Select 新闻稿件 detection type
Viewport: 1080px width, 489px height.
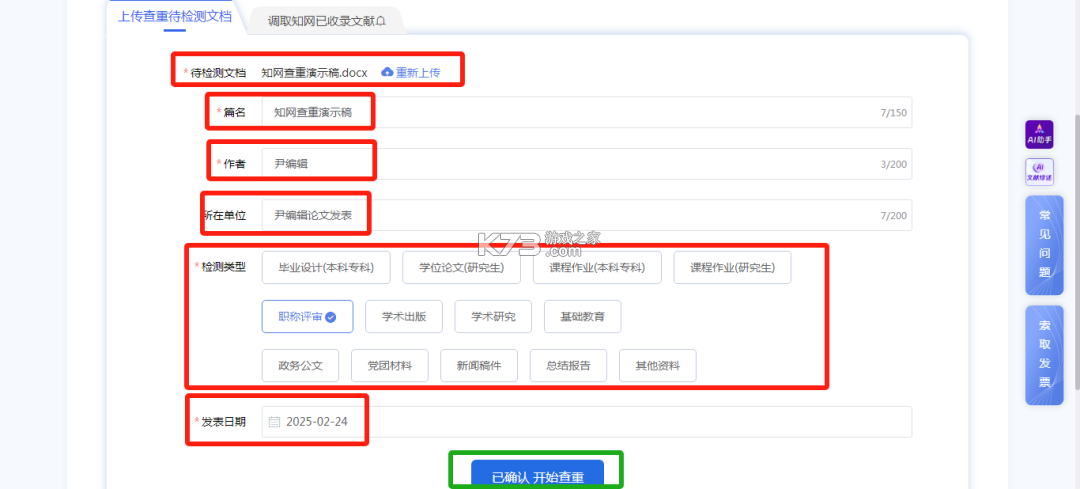[x=479, y=366]
